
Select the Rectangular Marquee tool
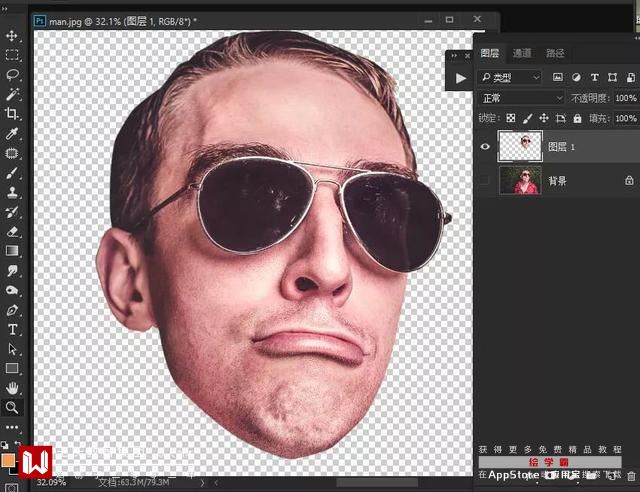pos(11,55)
